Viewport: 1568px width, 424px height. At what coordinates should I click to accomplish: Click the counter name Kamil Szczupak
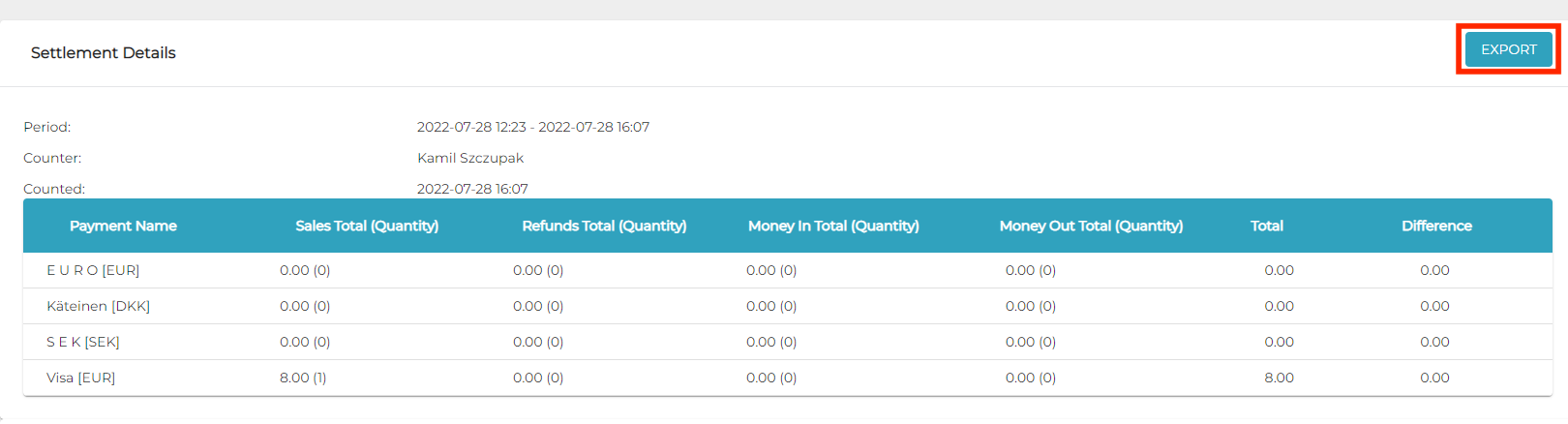[x=470, y=158]
